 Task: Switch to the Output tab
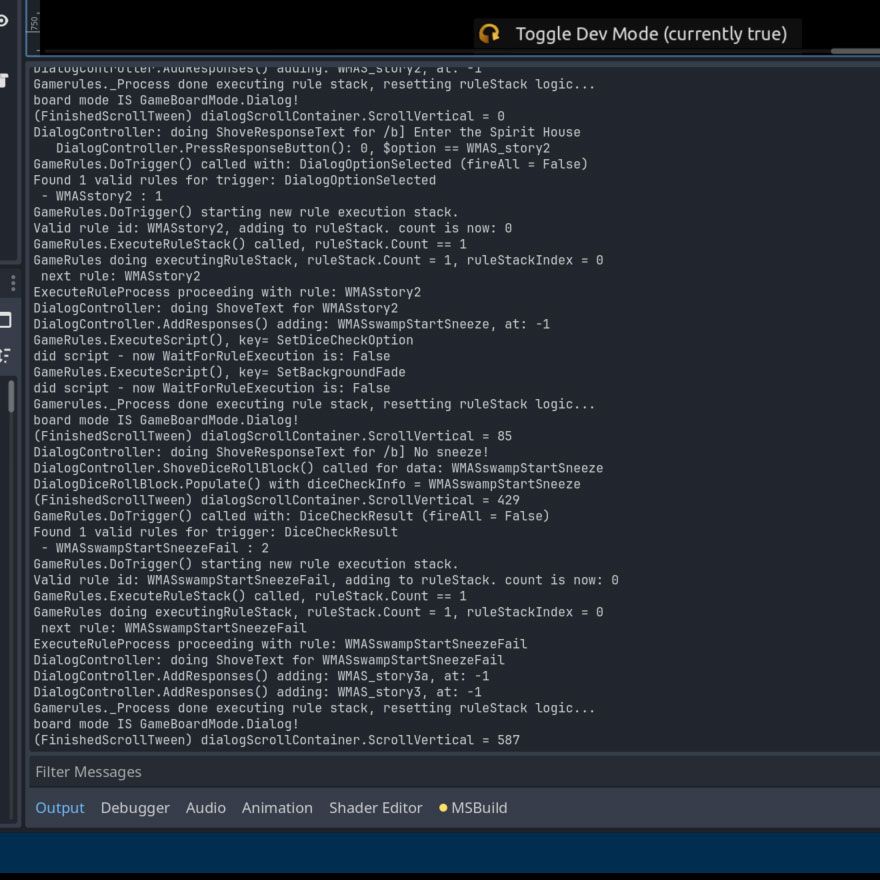(59, 808)
